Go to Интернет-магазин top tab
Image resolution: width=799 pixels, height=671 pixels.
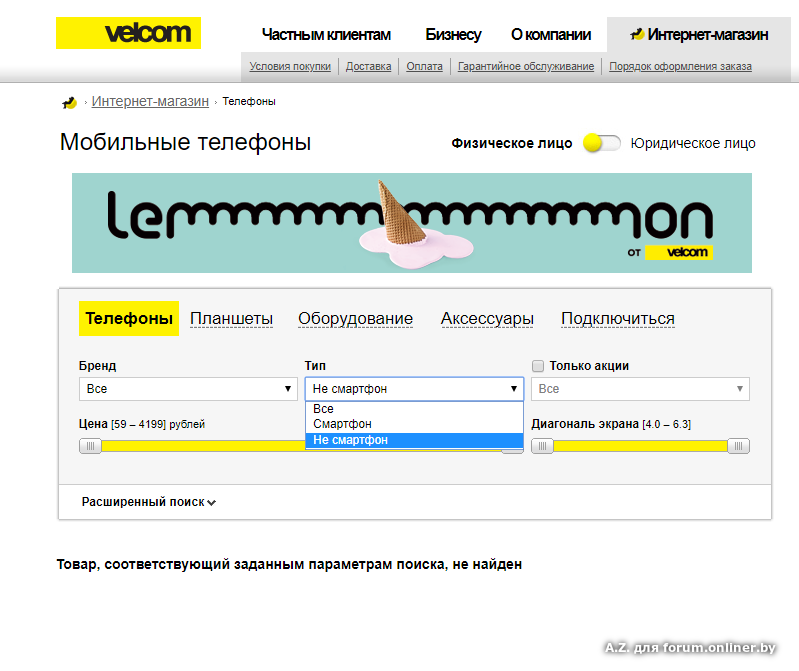699,35
